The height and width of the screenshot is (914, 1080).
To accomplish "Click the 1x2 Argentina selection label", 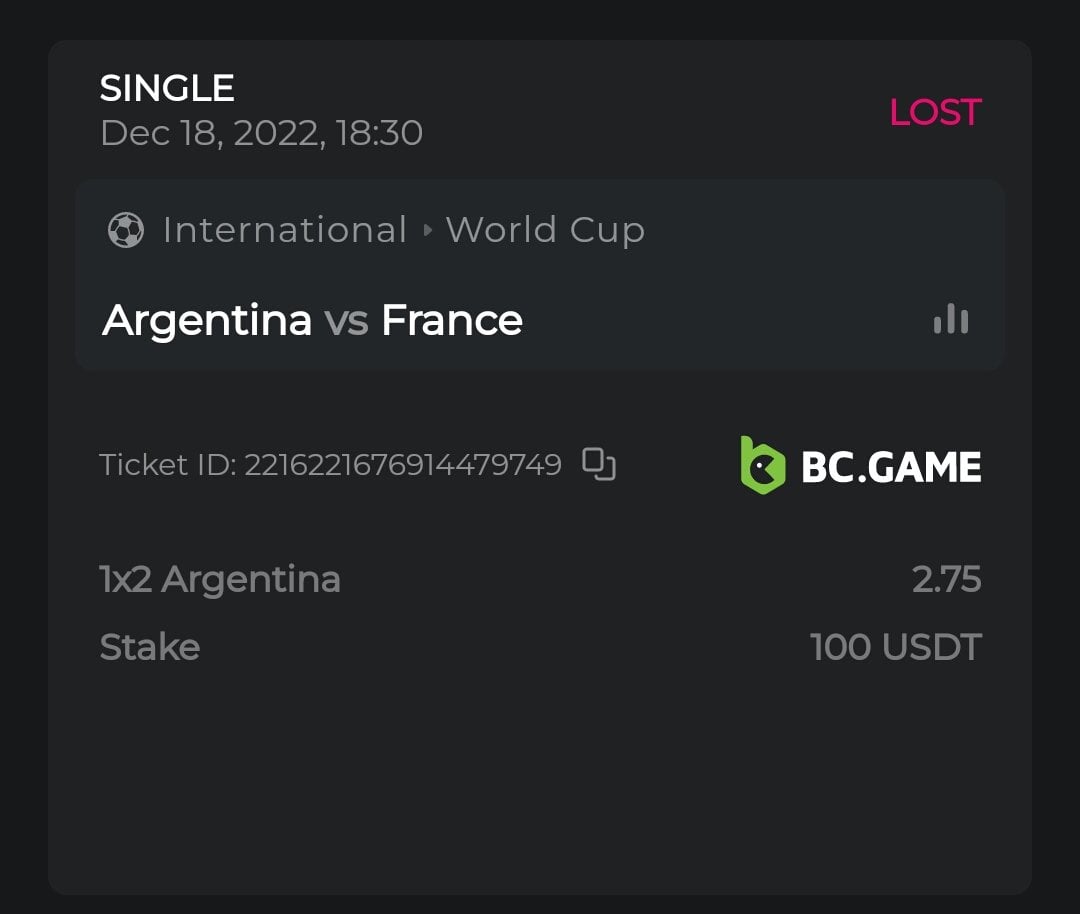I will pos(220,579).
